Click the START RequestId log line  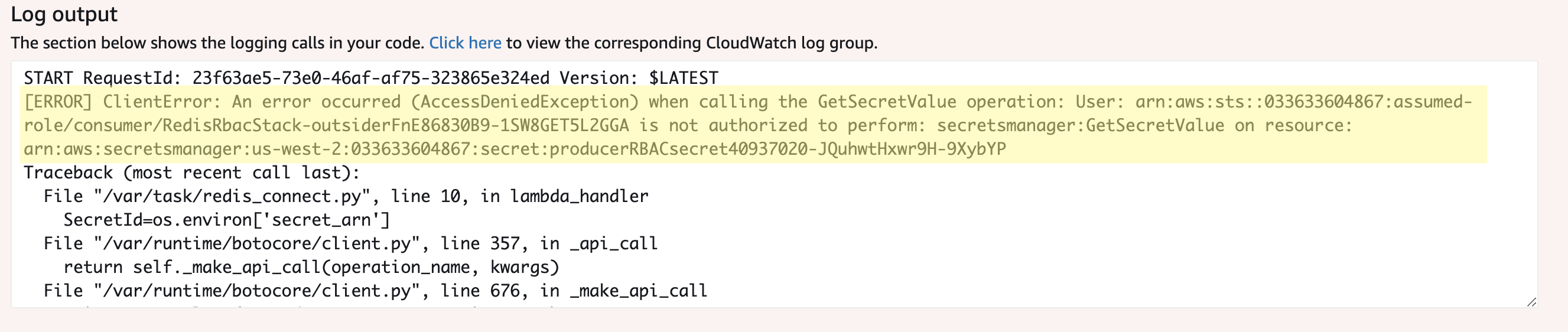(x=370, y=78)
